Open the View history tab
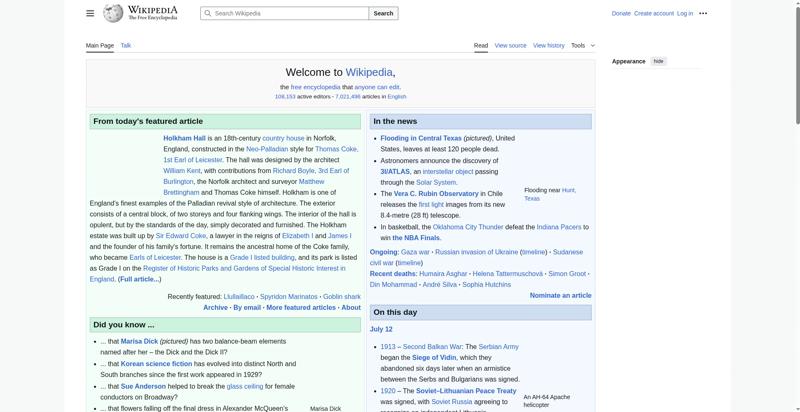Image resolution: width=800 pixels, height=412 pixels. [548, 45]
